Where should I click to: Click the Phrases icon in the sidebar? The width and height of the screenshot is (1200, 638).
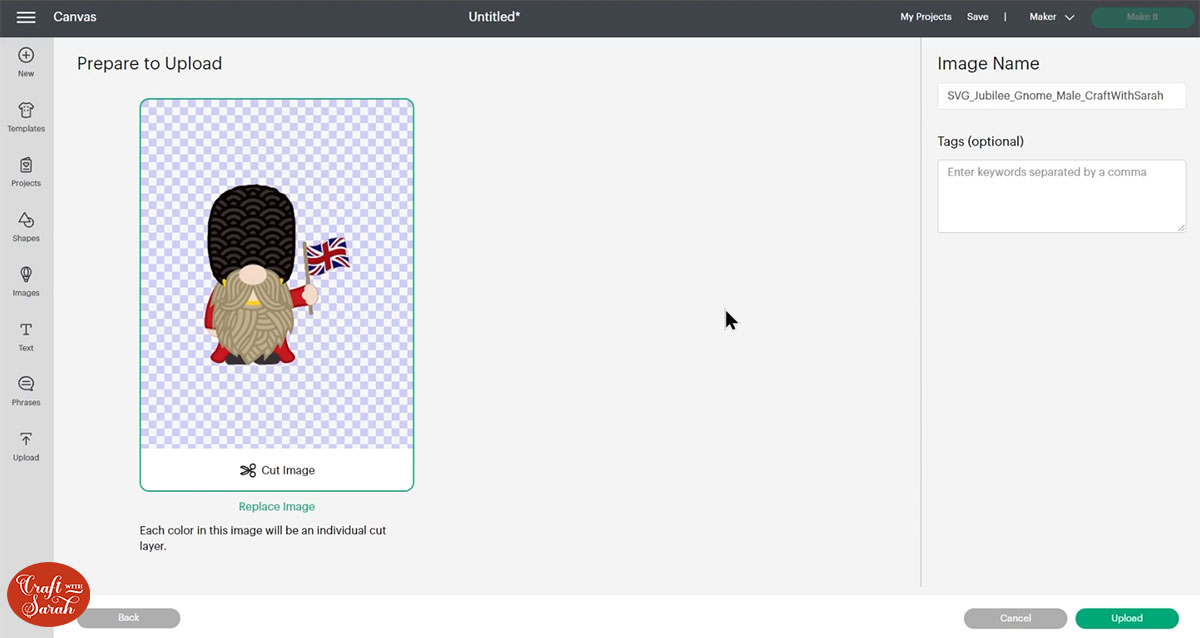point(25,389)
